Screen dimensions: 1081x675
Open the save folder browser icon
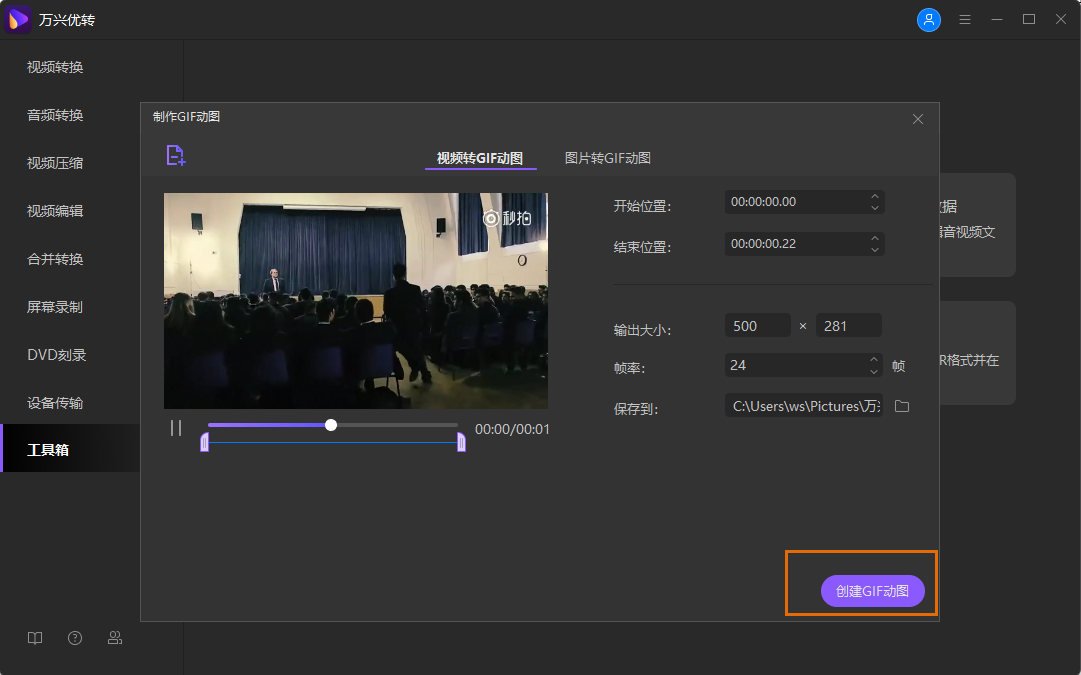(902, 406)
